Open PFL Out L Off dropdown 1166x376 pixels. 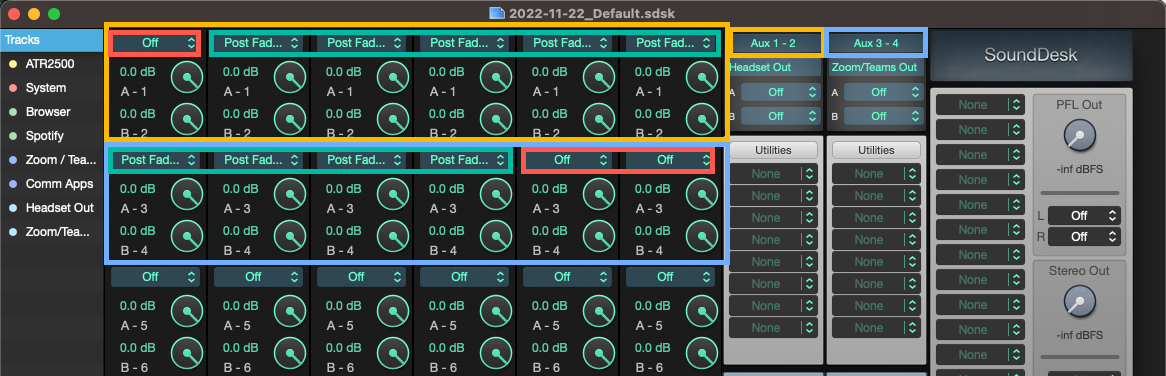click(x=1084, y=215)
